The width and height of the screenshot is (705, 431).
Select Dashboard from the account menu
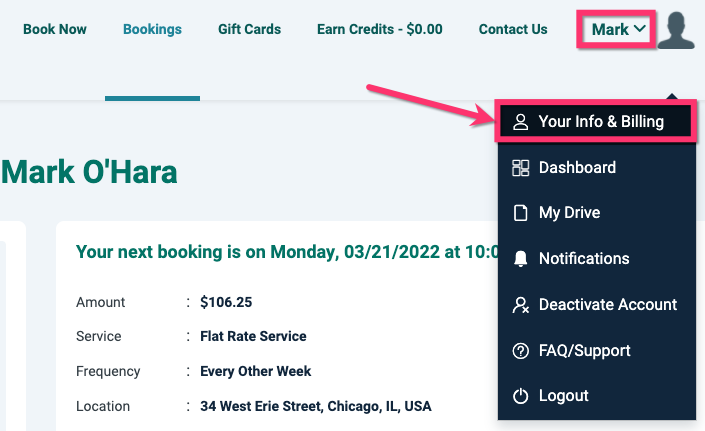[x=577, y=168]
